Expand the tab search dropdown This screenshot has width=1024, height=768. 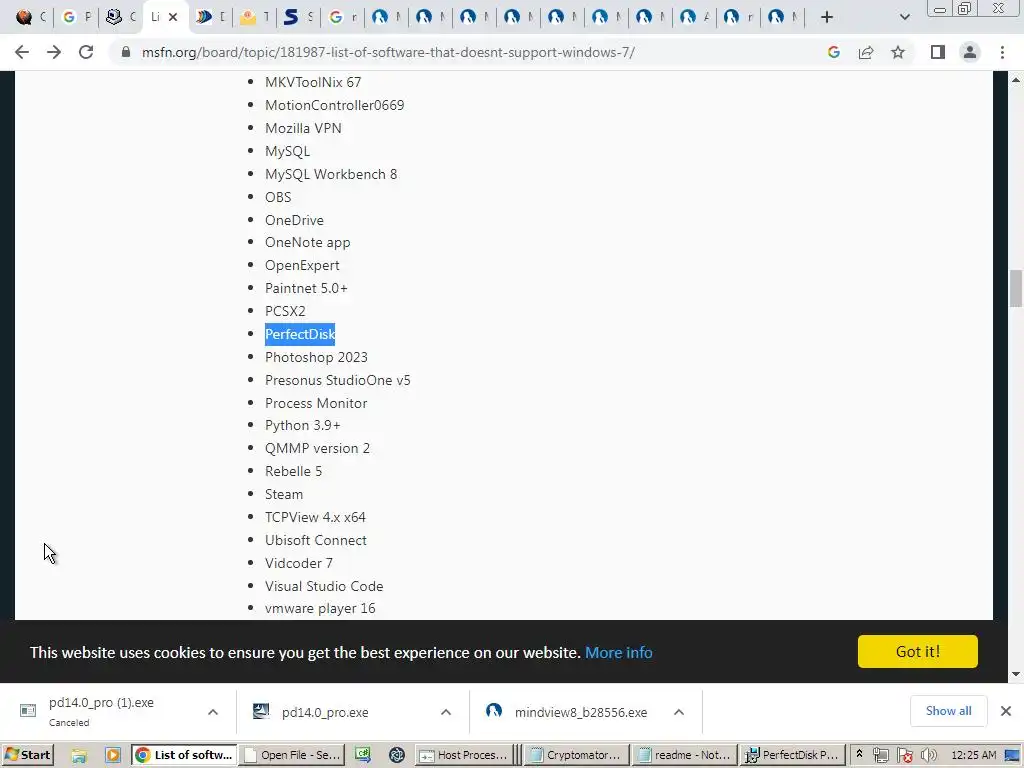coord(904,17)
